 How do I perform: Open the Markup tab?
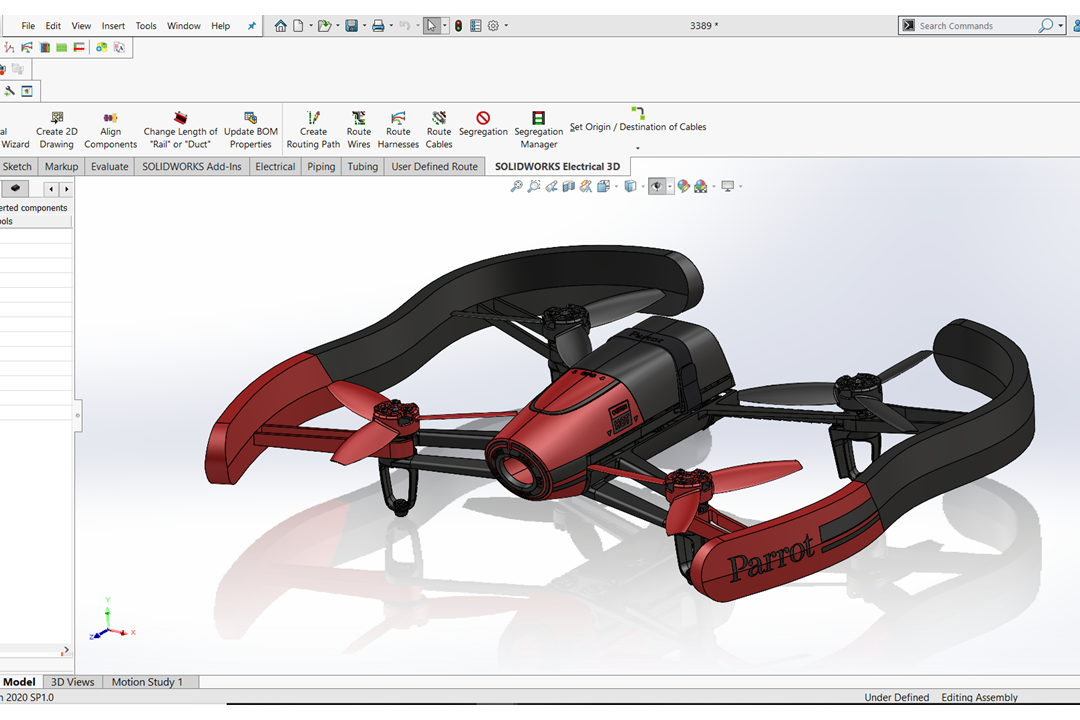point(61,166)
